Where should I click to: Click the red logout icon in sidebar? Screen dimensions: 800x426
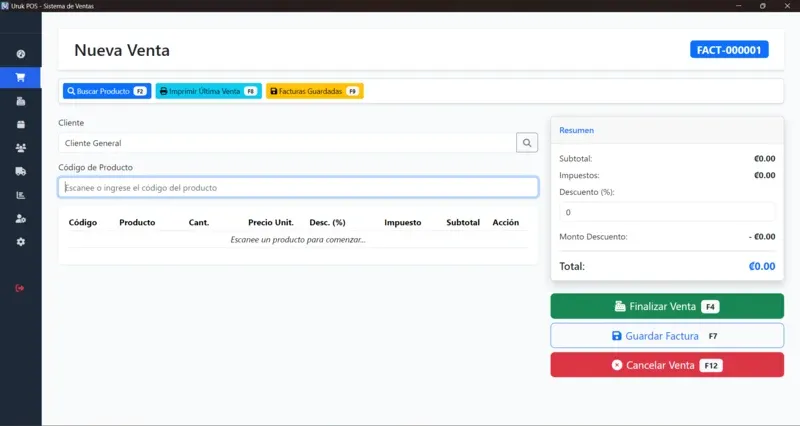click(x=19, y=288)
